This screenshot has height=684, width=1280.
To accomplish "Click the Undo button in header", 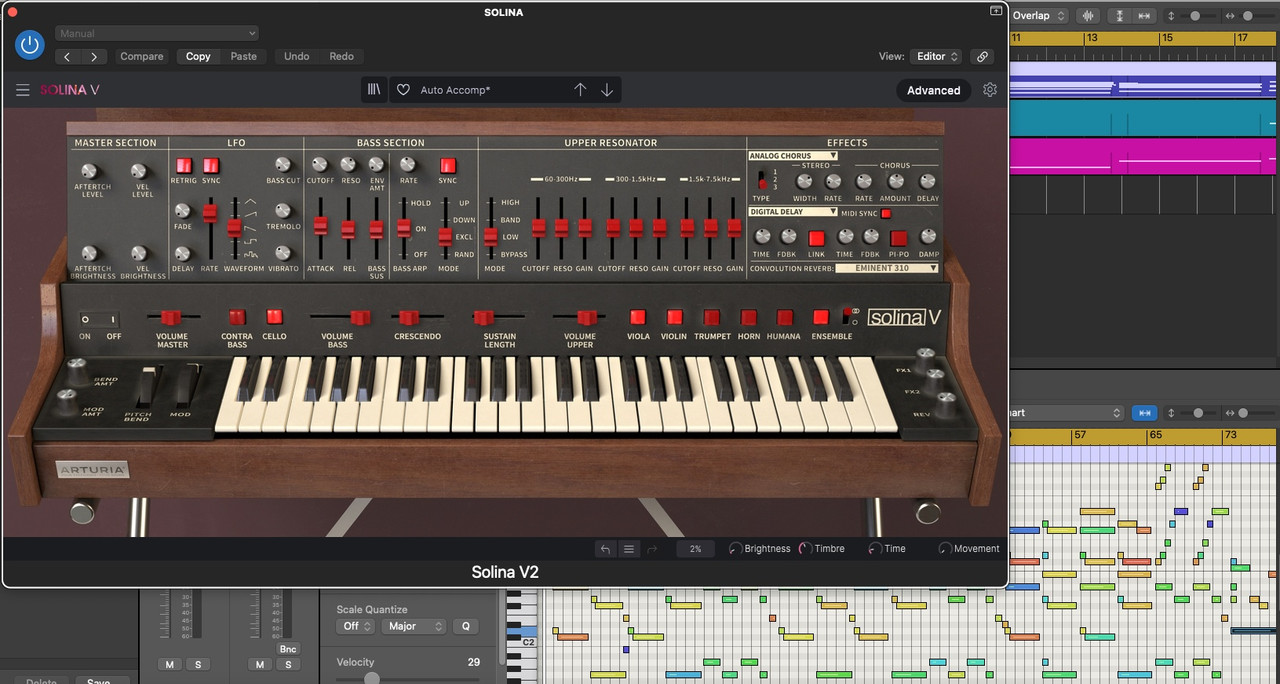I will coord(297,57).
